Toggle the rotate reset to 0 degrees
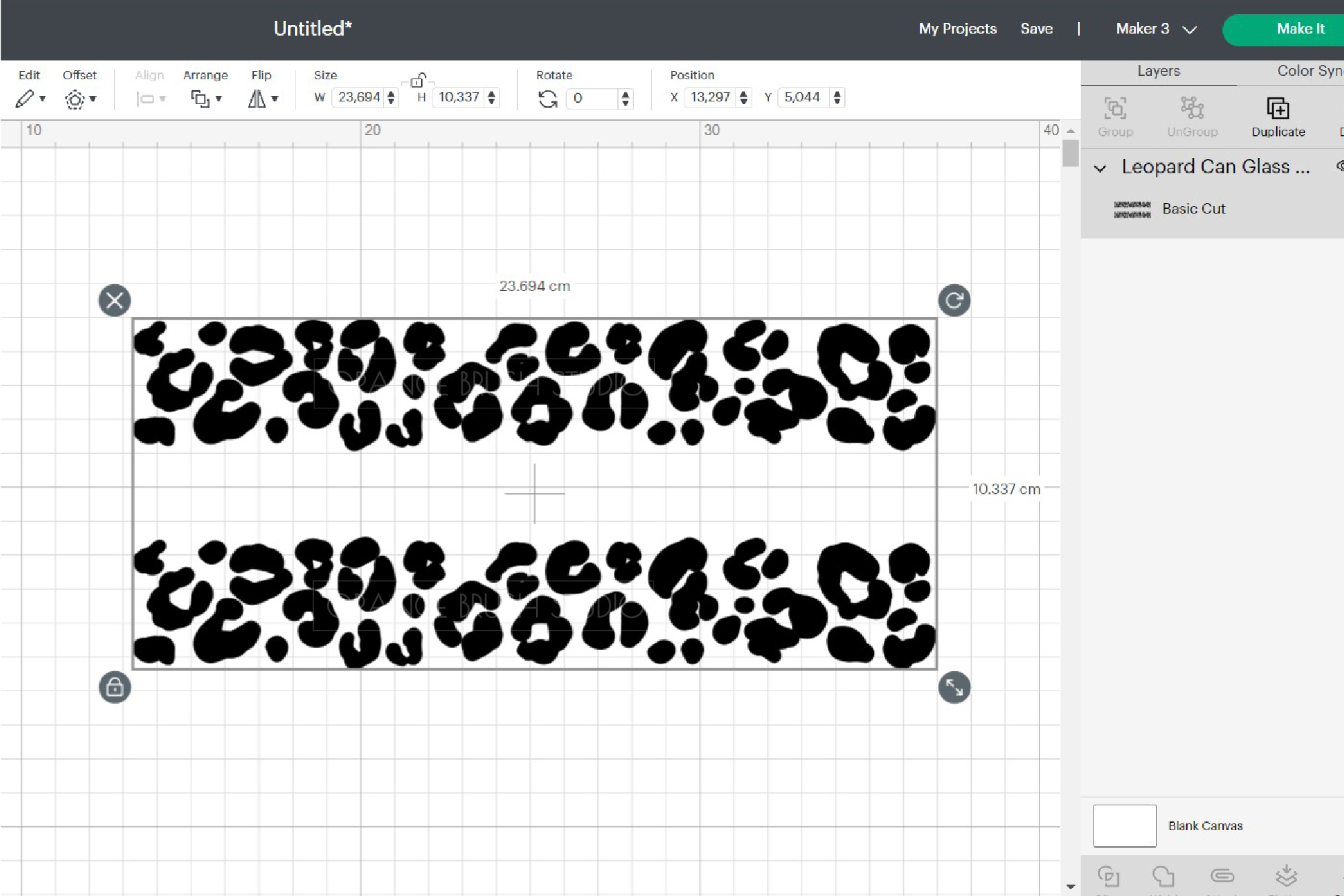Viewport: 1344px width, 896px height. [550, 98]
